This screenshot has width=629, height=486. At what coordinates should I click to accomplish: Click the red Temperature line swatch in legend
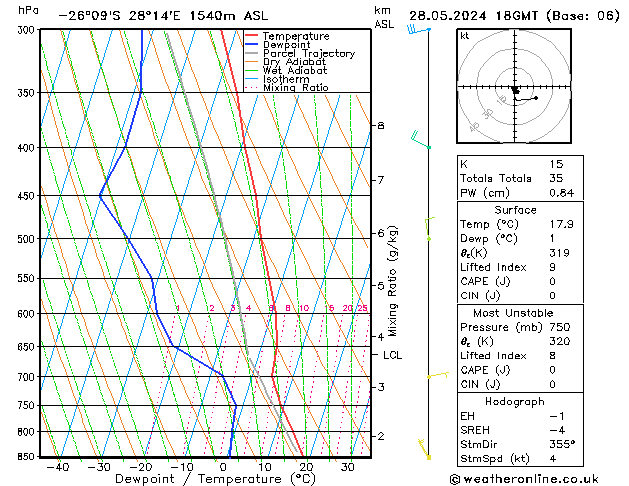[252, 36]
